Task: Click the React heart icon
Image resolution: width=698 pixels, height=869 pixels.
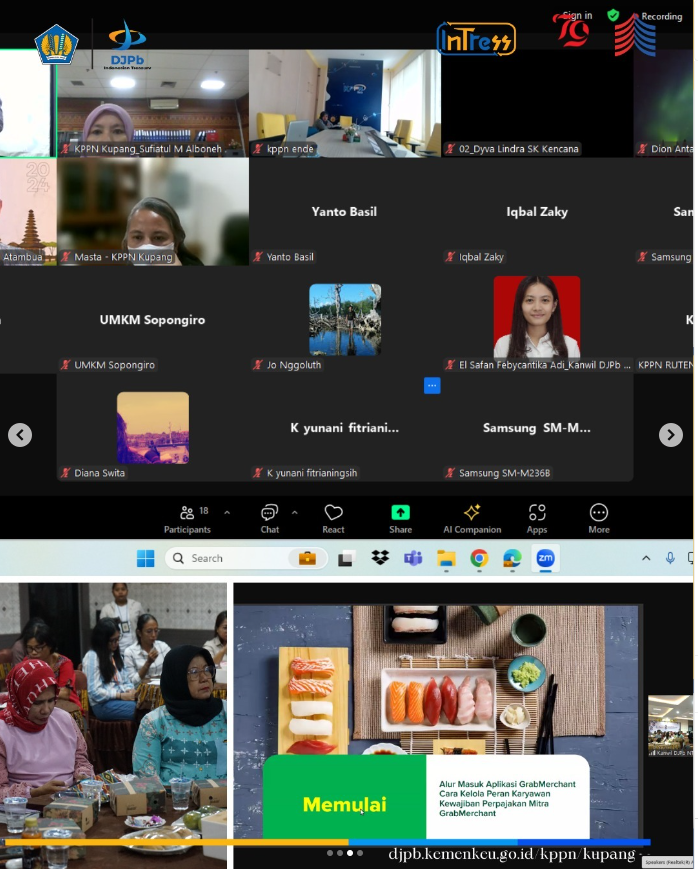Action: [x=334, y=517]
